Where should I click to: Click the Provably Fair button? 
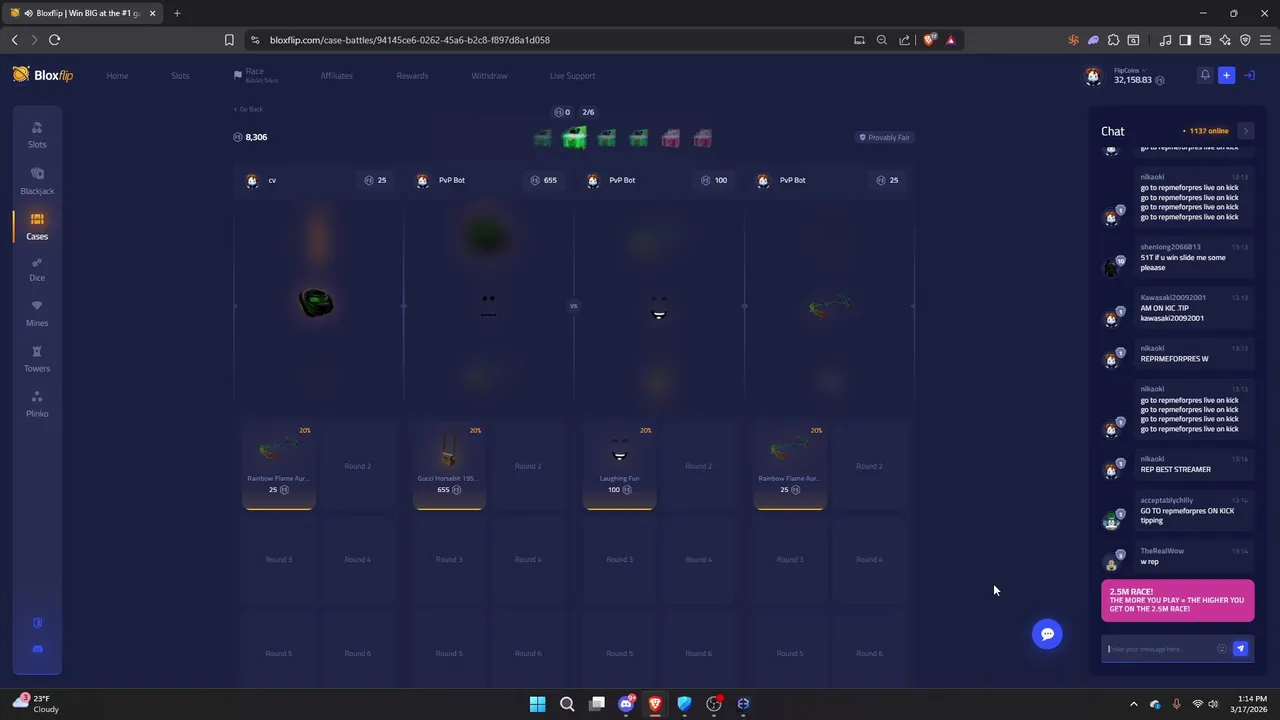coord(885,137)
